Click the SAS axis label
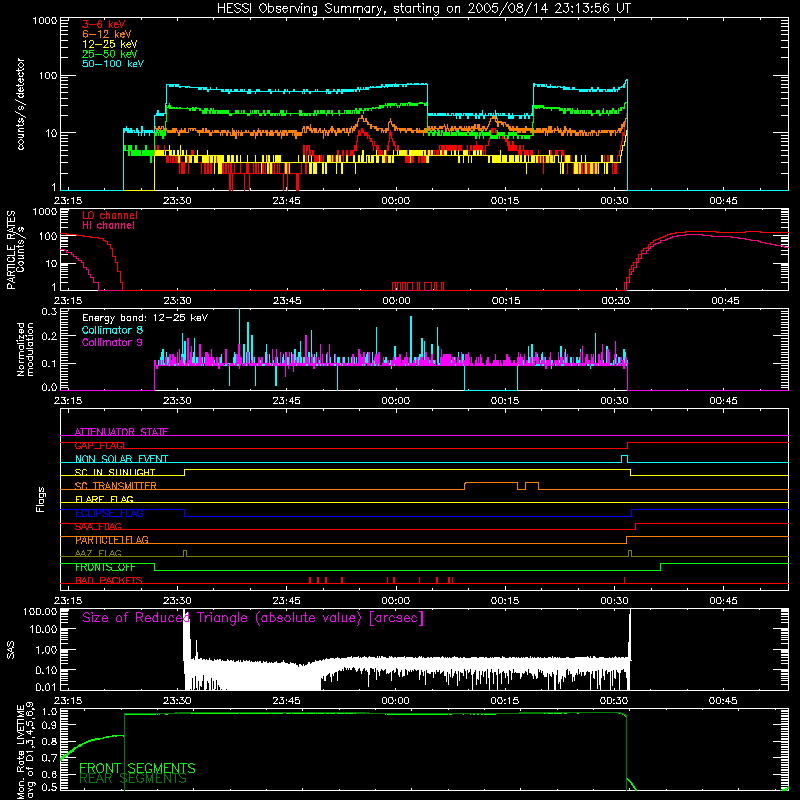This screenshot has height=800, width=800. [x=11, y=650]
